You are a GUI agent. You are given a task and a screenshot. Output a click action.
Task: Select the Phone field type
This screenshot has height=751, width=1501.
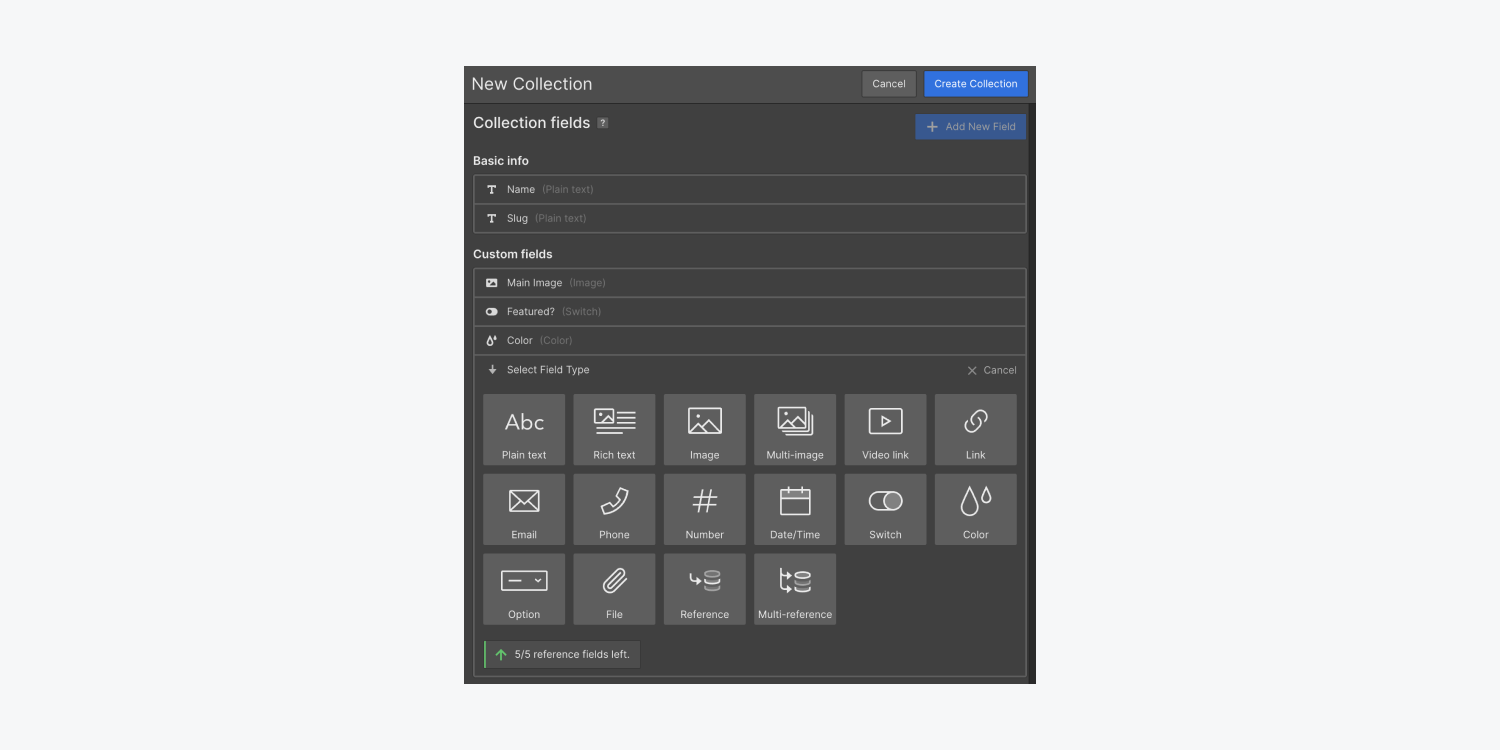tap(614, 509)
